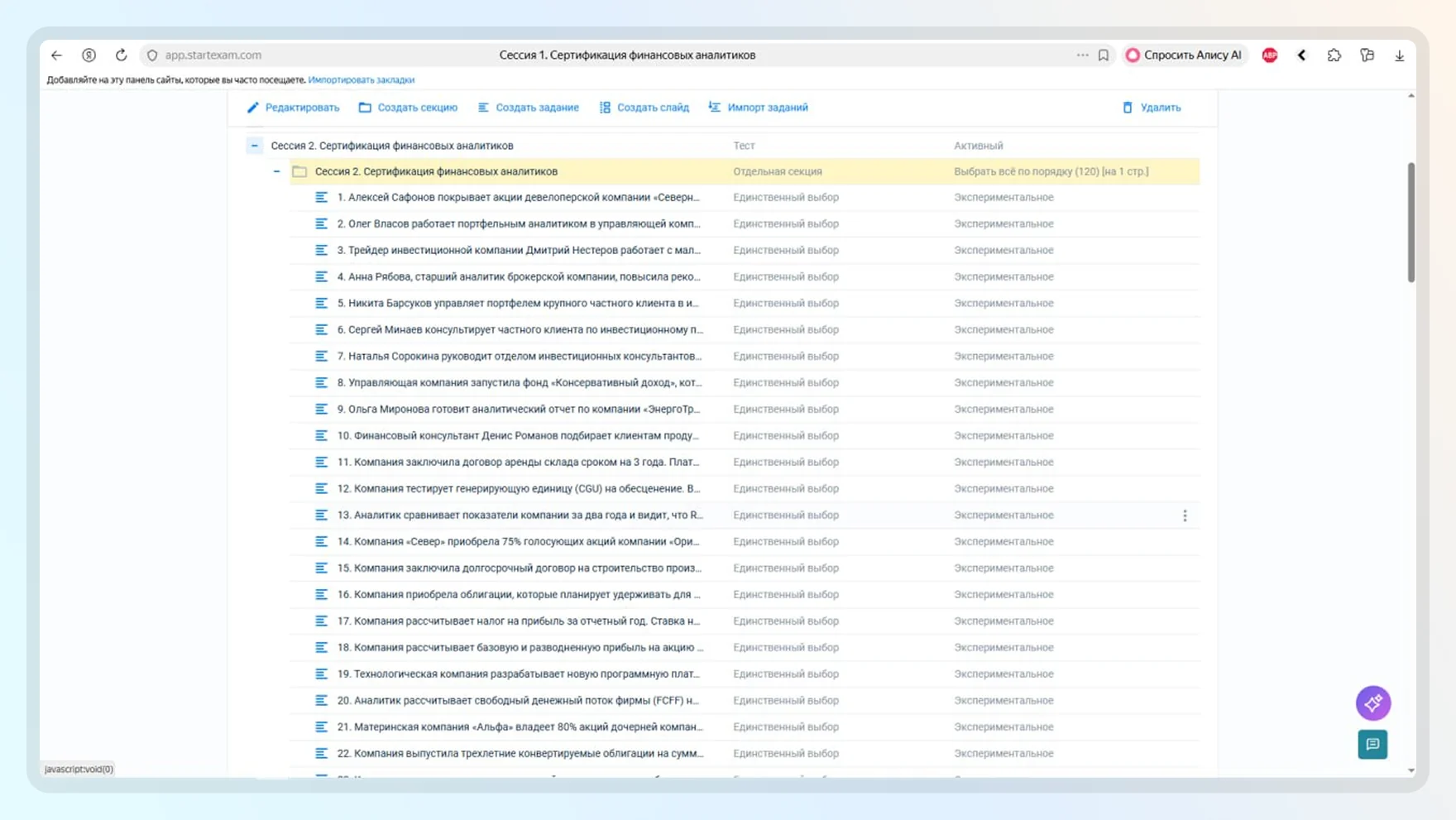The width and height of the screenshot is (1456, 820).
Task: Click the scrollbar down arrow
Action: (x=1411, y=770)
